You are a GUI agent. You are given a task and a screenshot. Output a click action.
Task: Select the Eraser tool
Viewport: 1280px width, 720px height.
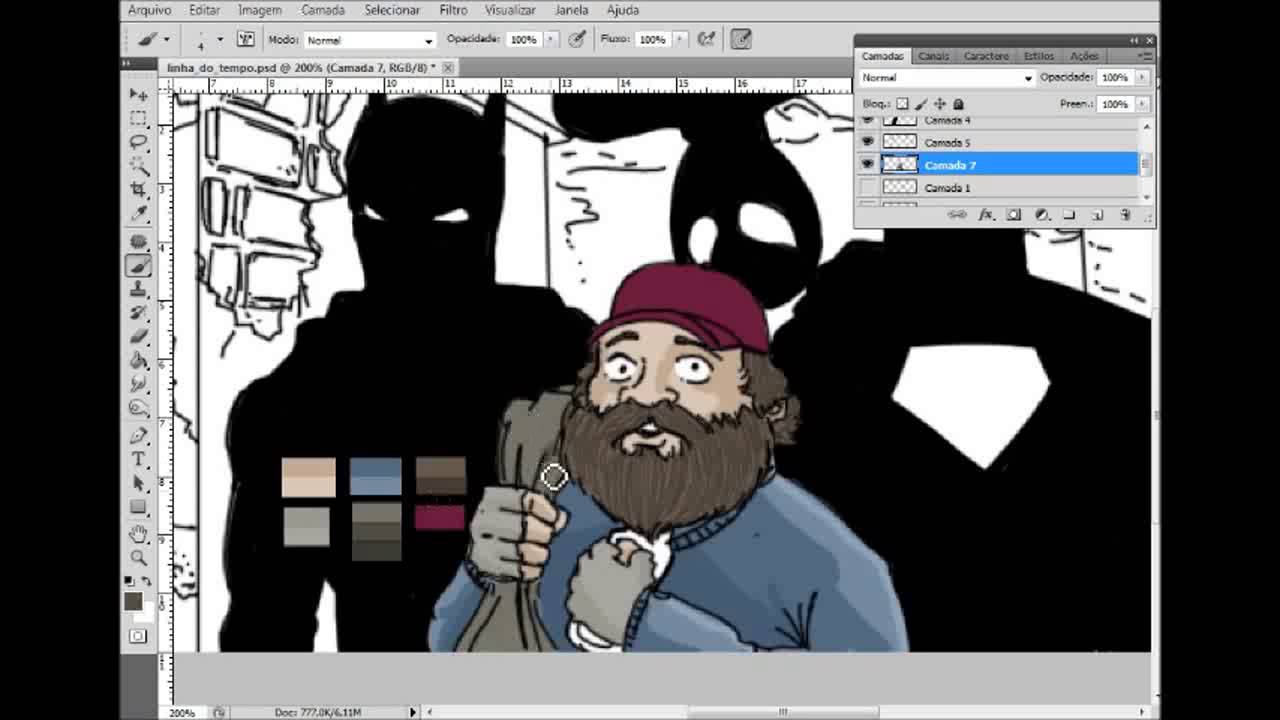[x=138, y=338]
